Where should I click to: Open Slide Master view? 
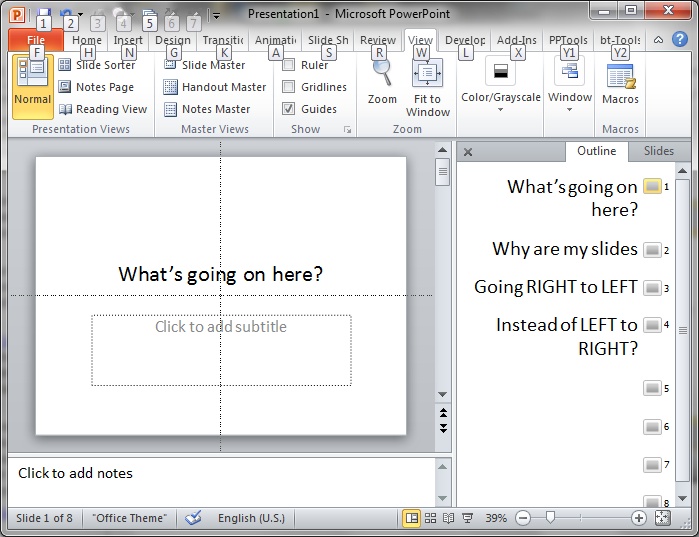(x=205, y=65)
